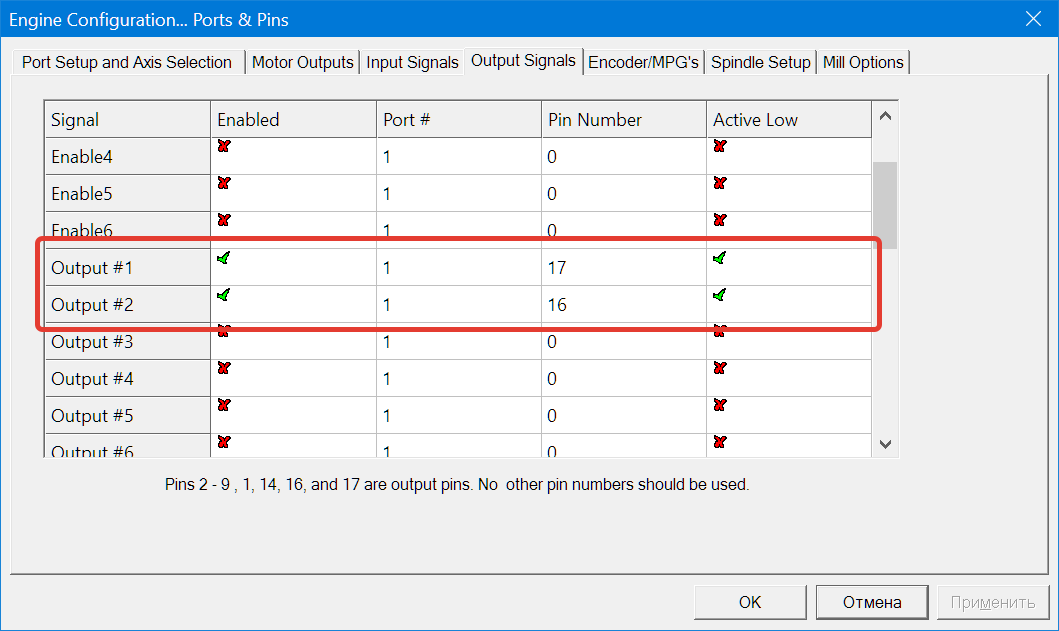Click the Pin Number field for Output #1
The image size is (1059, 631).
coord(622,268)
